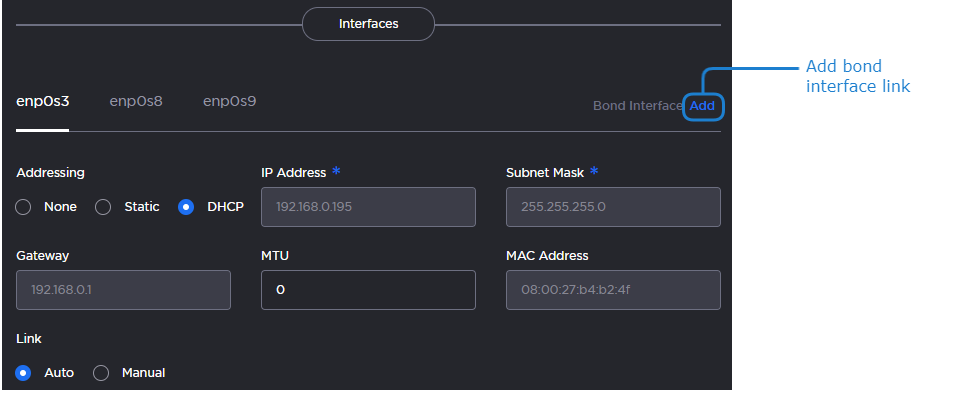Image resolution: width=972 pixels, height=410 pixels.
Task: Click the IP Address input field
Action: 368,207
